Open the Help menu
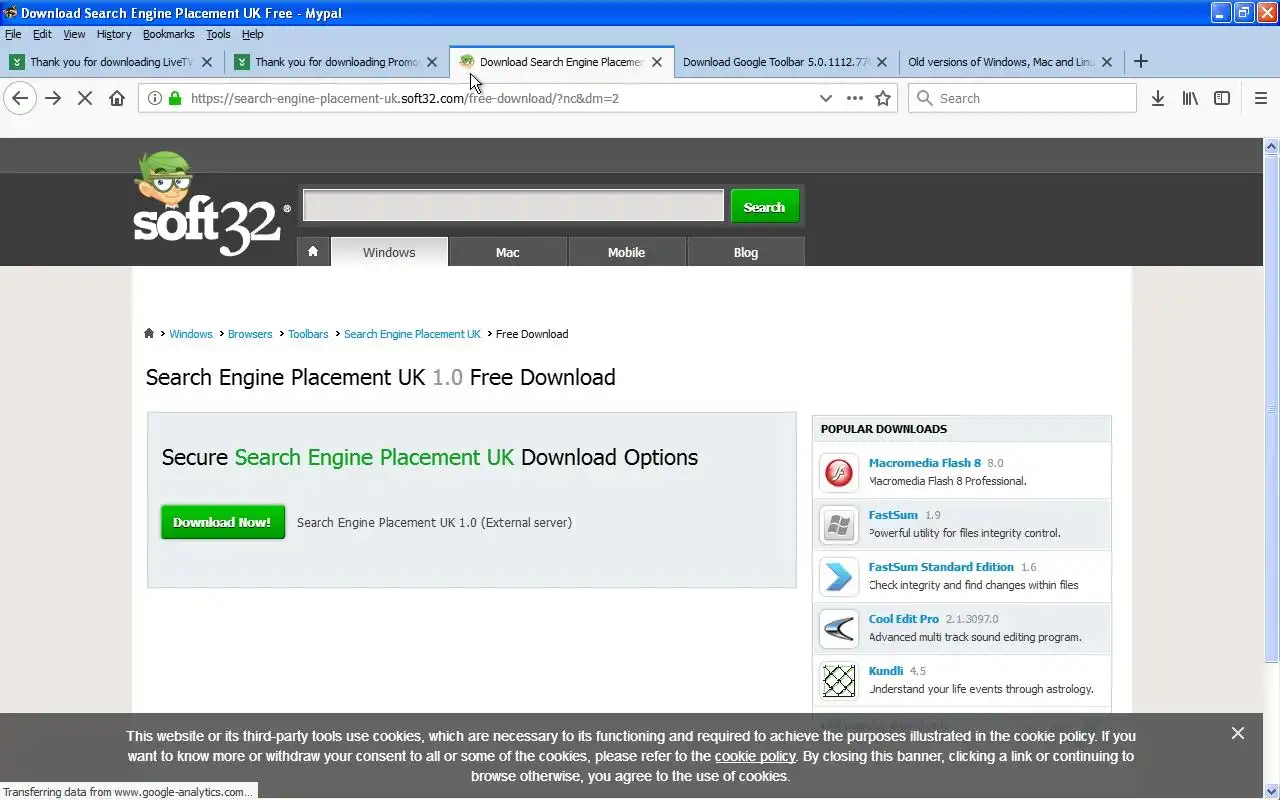 point(253,34)
